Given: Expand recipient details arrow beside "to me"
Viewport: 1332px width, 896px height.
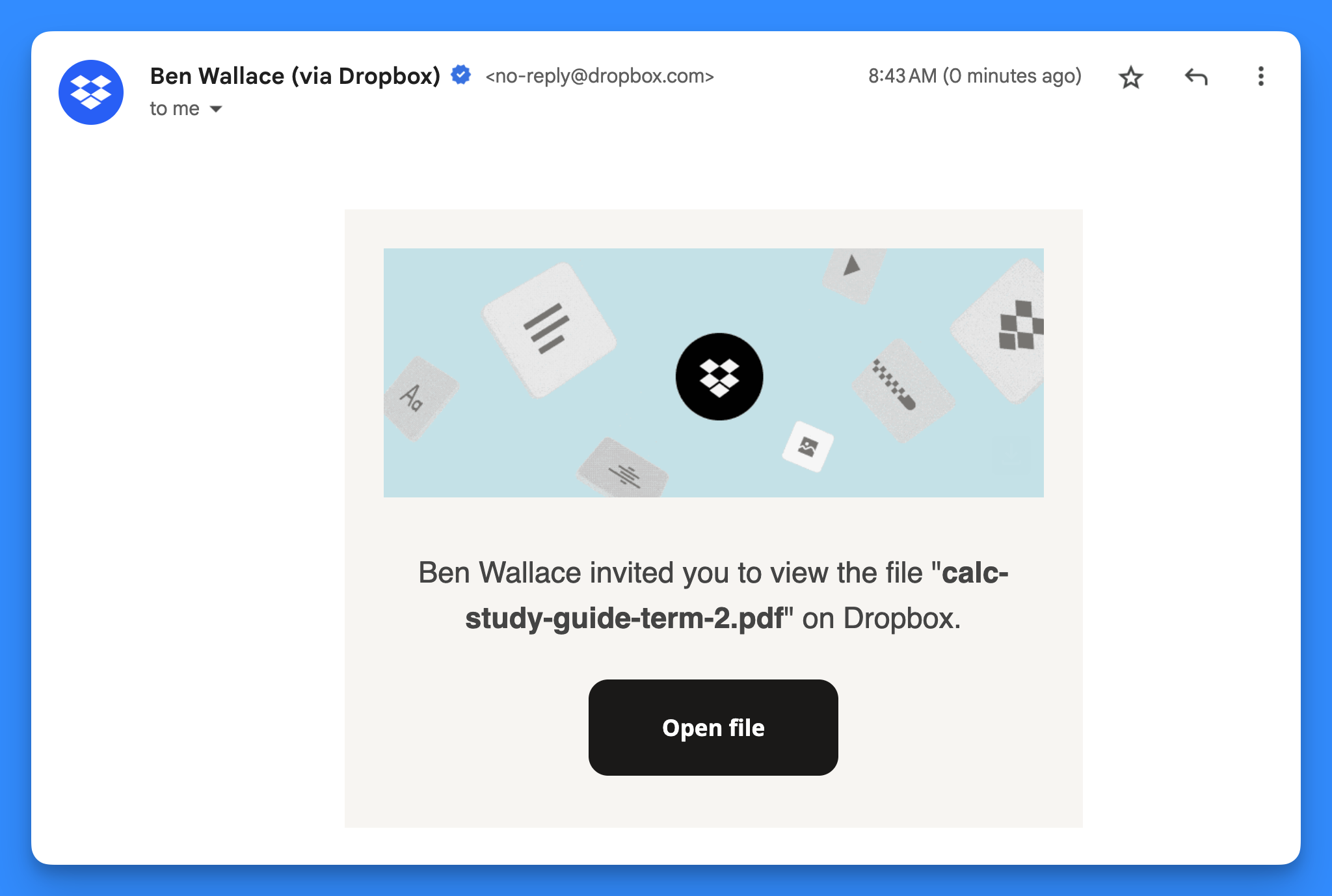Looking at the screenshot, I should [x=216, y=109].
